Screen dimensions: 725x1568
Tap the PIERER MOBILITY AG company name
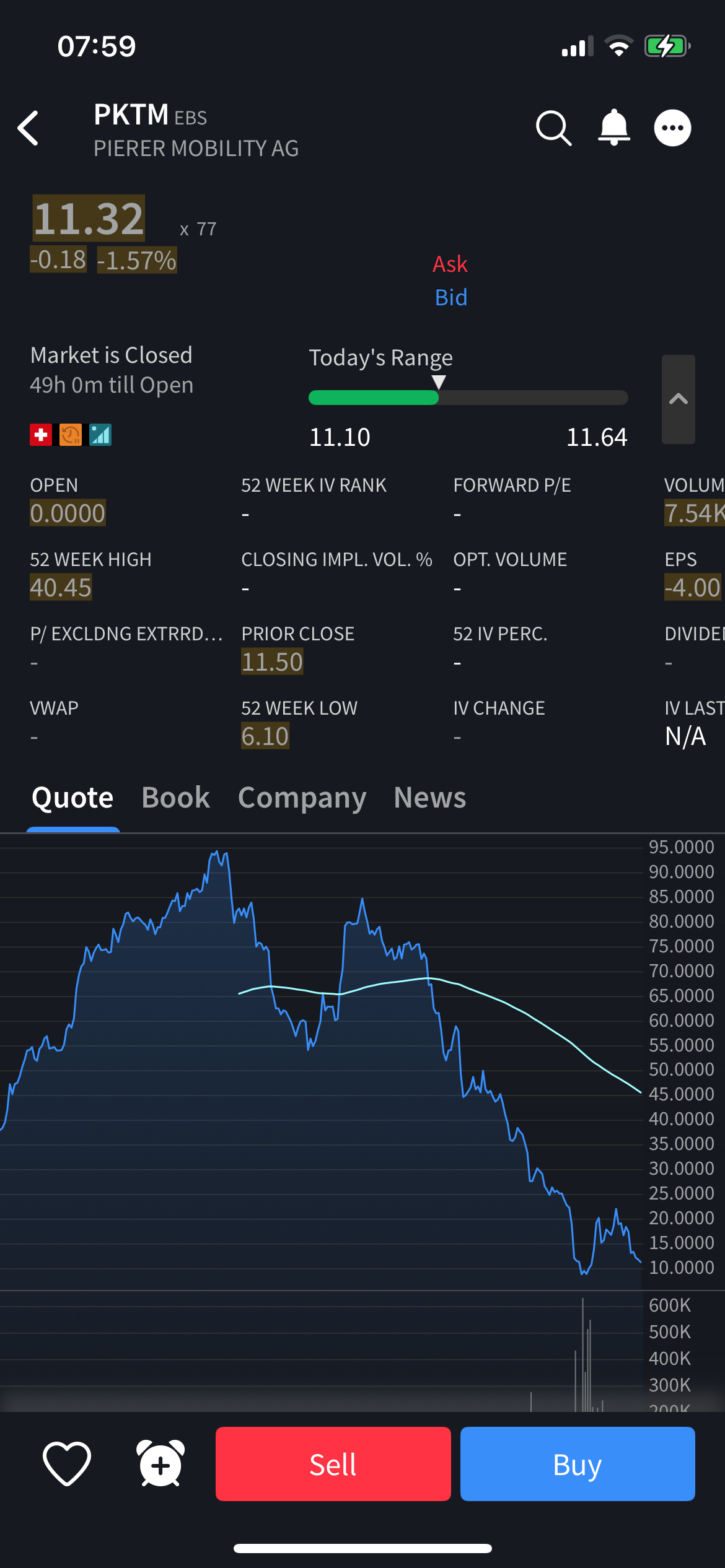point(196,149)
